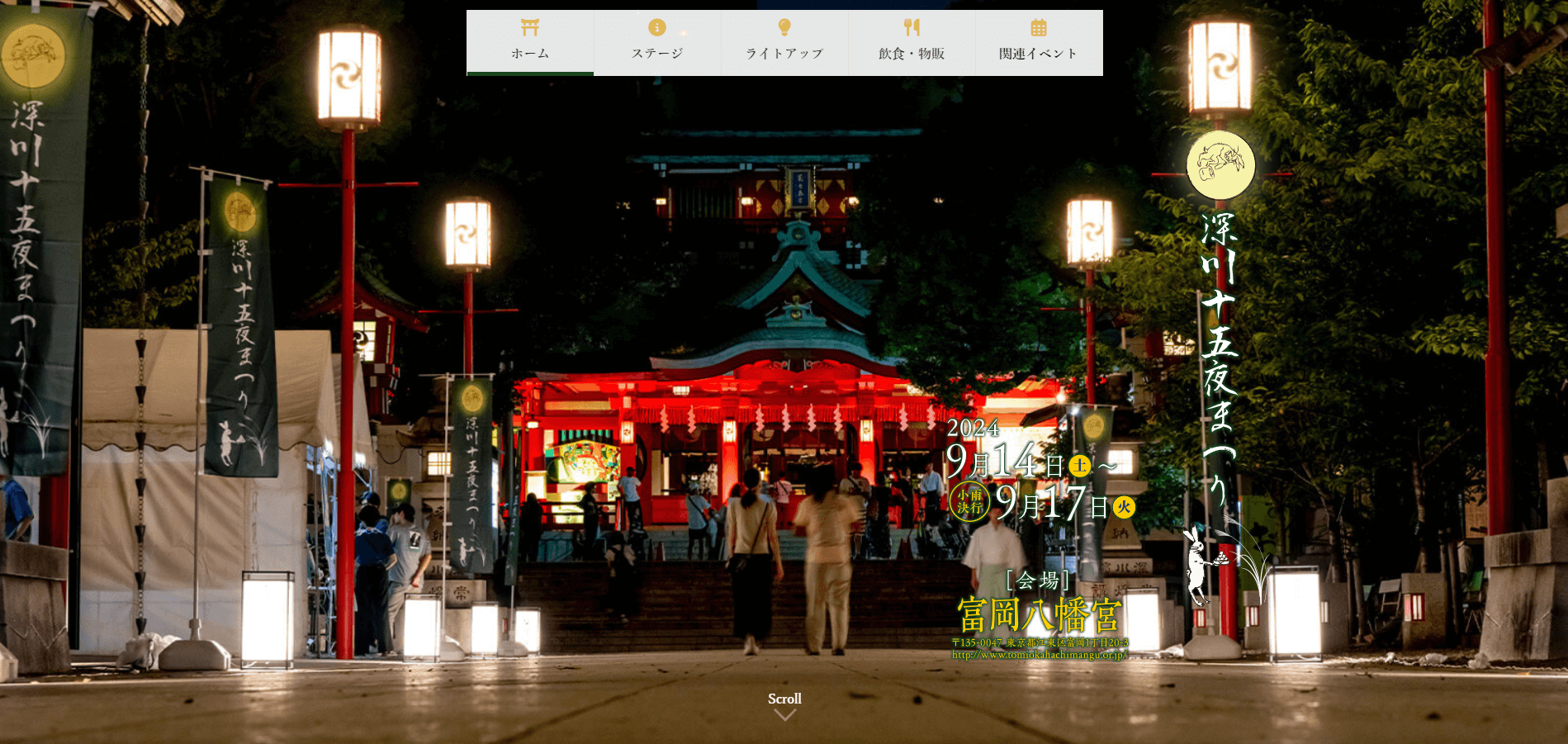Open the ステージ menu label
This screenshot has width=1568, height=744.
(657, 54)
